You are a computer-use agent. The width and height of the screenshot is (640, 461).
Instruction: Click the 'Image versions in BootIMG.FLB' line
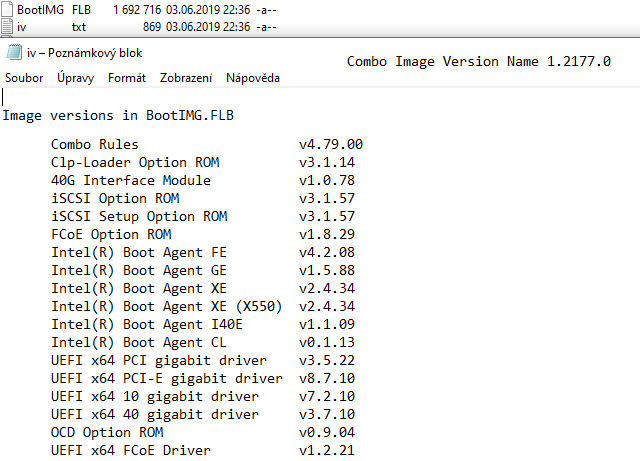pyautogui.click(x=118, y=116)
